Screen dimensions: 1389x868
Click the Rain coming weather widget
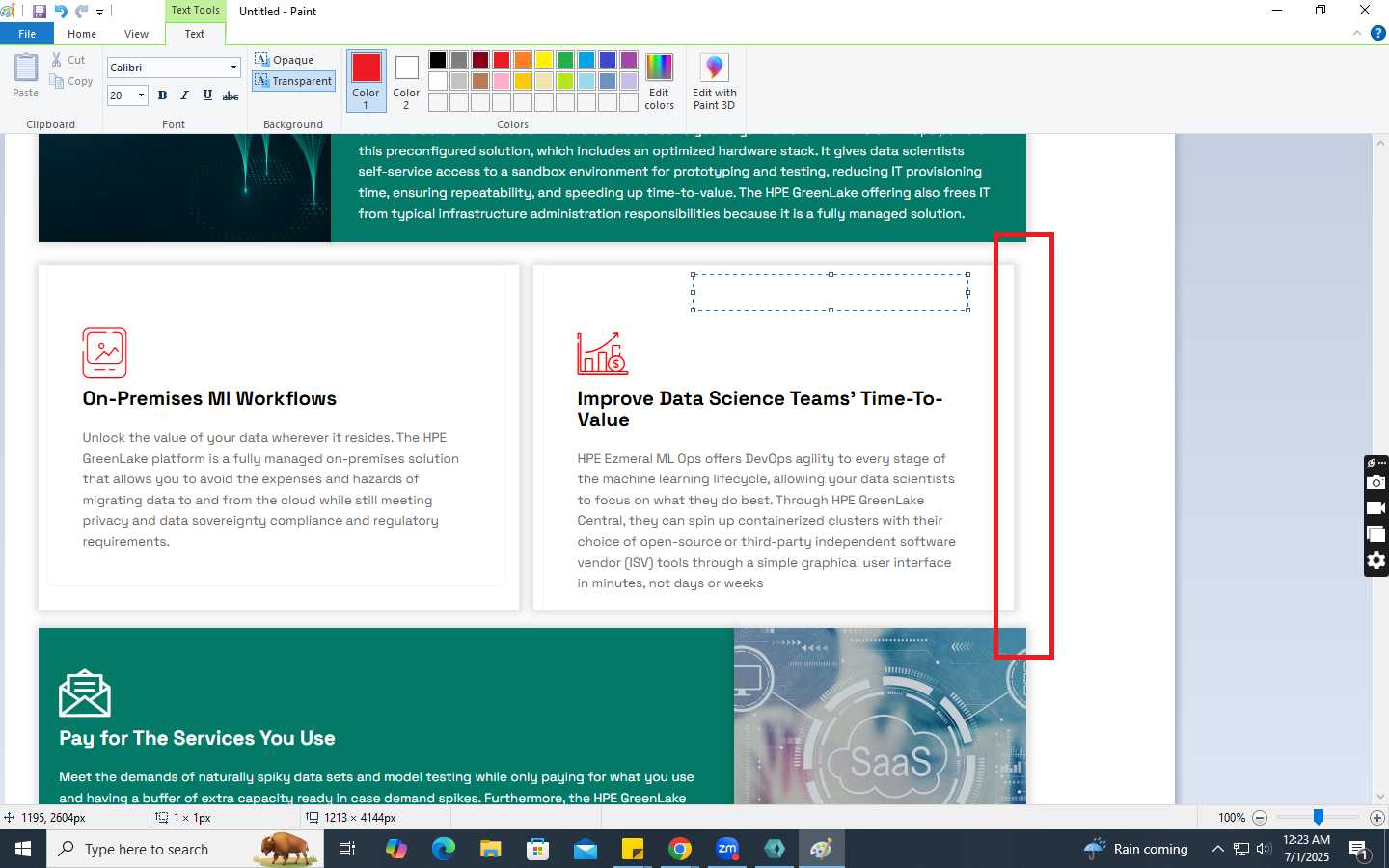(1136, 849)
